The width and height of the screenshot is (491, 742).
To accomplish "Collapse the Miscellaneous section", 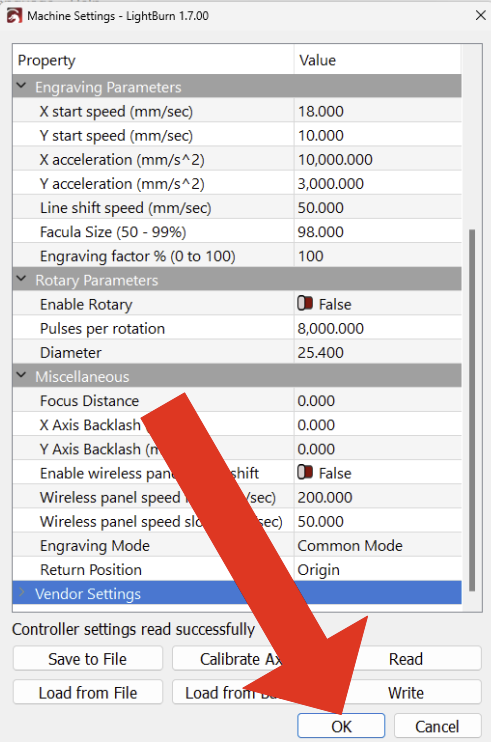I will 21,376.
